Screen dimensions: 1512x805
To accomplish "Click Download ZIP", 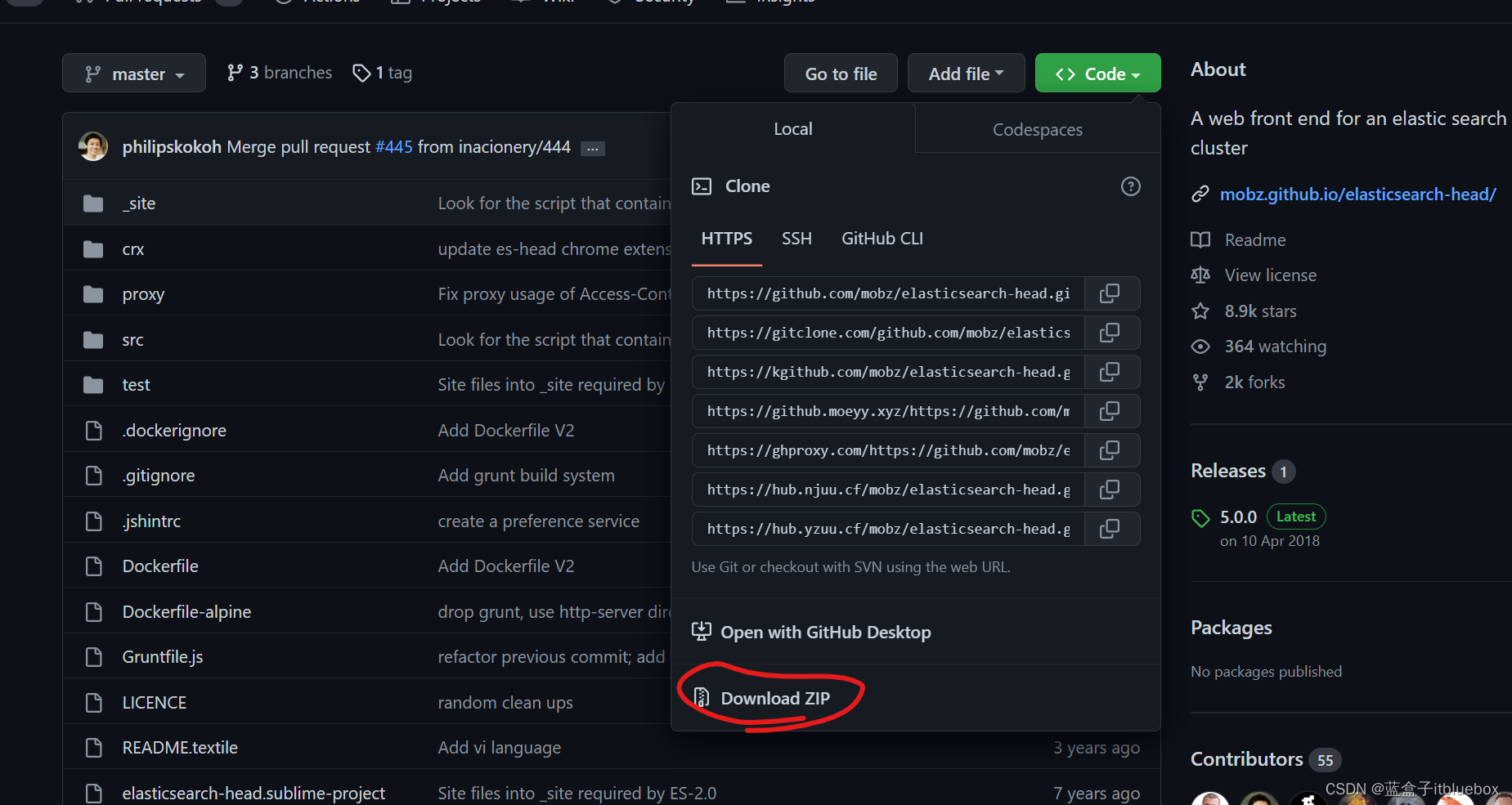I will pos(774,698).
